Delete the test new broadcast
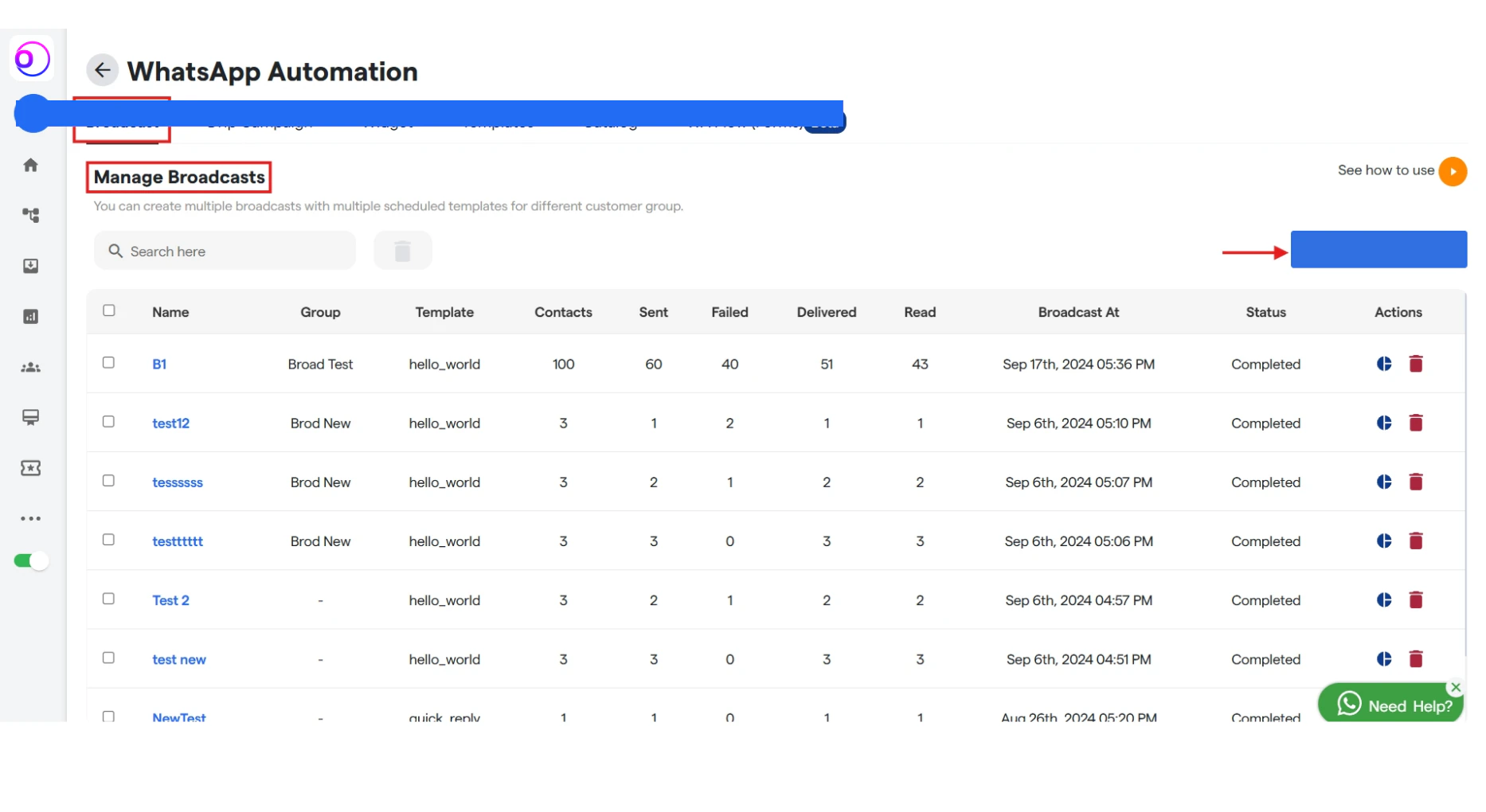This screenshot has height=812, width=1486. click(1416, 658)
